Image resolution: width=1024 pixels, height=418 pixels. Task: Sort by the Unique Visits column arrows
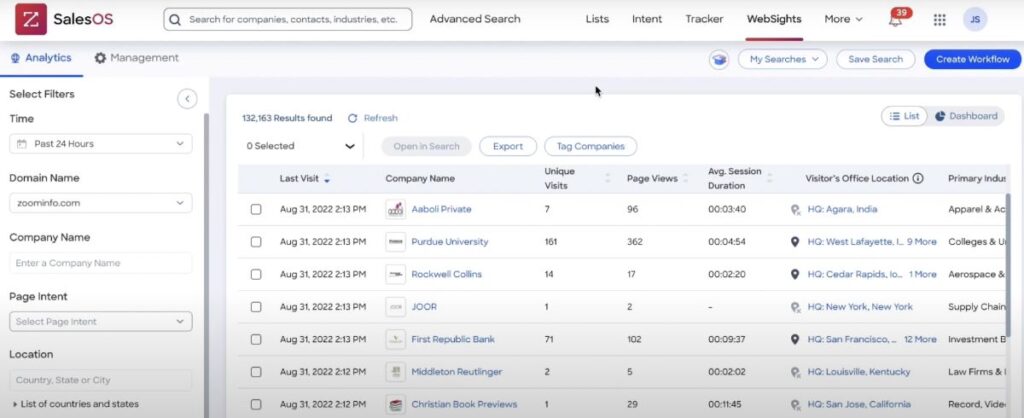coord(608,178)
